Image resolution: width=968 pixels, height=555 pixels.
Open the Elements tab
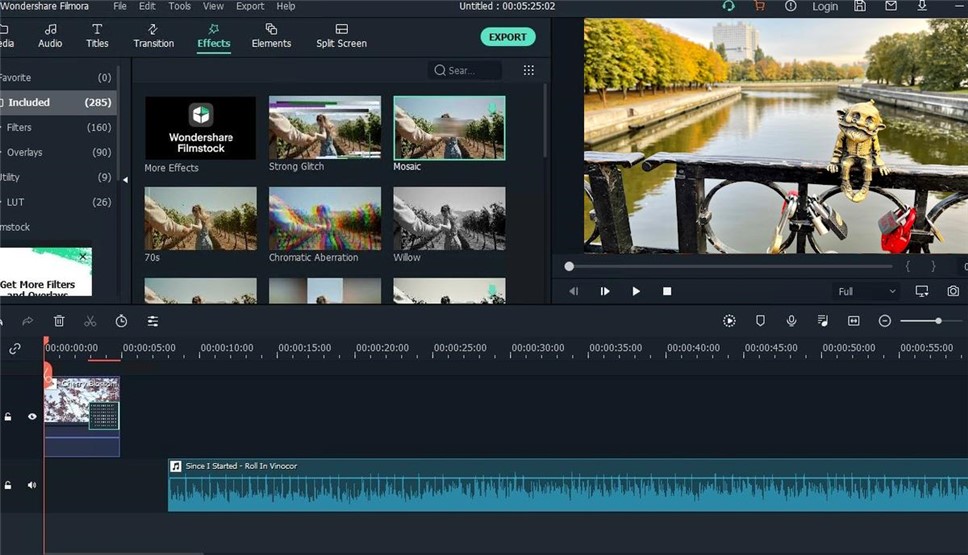(271, 36)
